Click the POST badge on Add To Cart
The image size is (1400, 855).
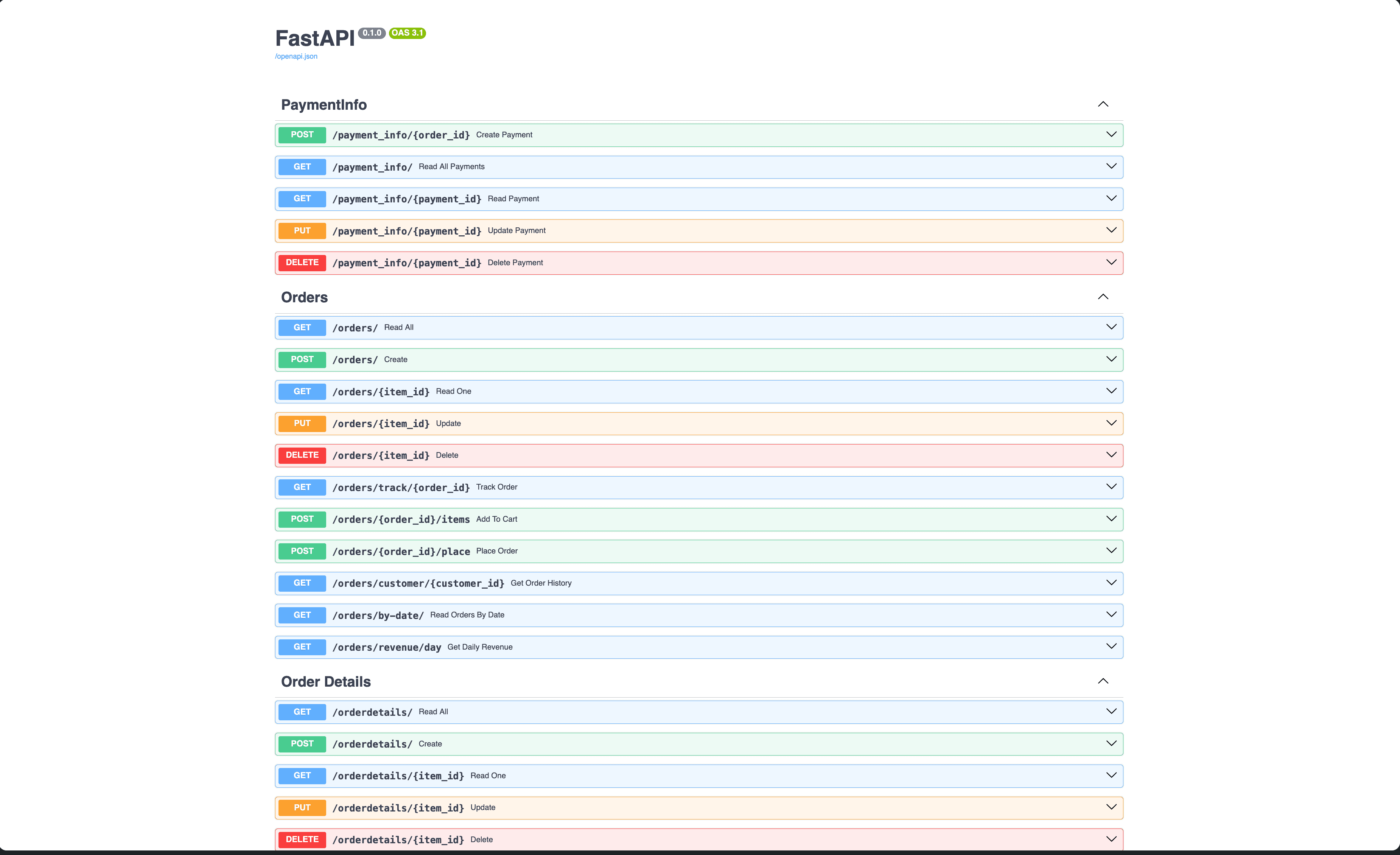tap(302, 519)
